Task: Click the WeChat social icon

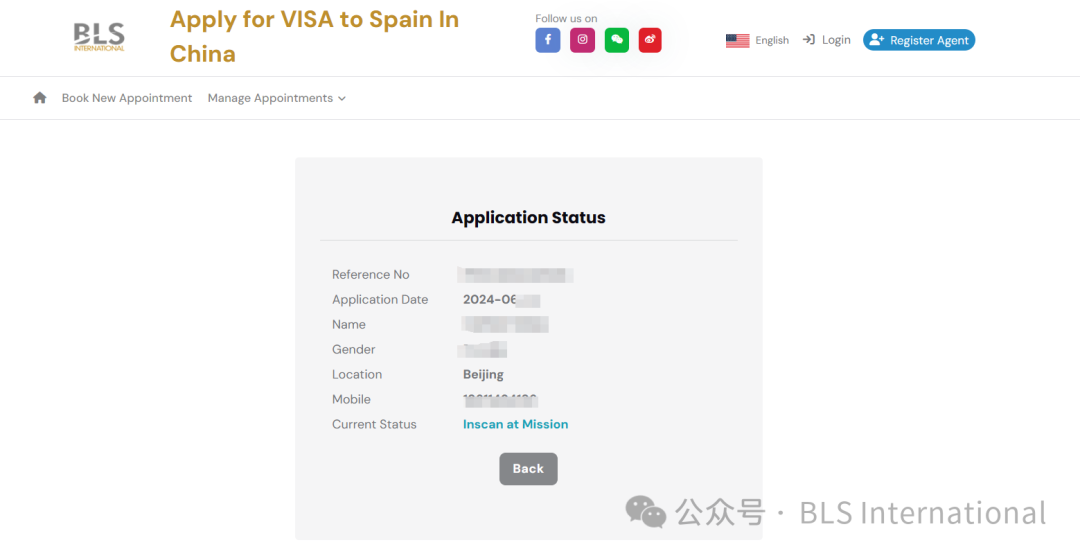Action: pyautogui.click(x=616, y=40)
